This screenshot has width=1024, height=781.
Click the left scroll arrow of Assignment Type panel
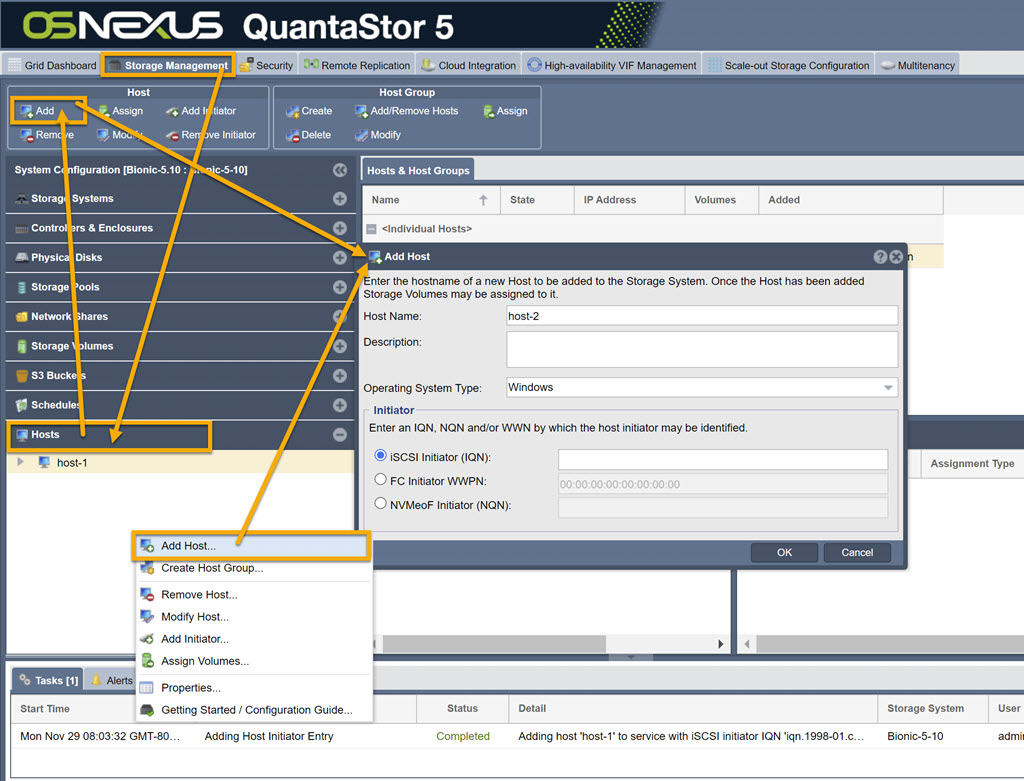click(x=746, y=644)
